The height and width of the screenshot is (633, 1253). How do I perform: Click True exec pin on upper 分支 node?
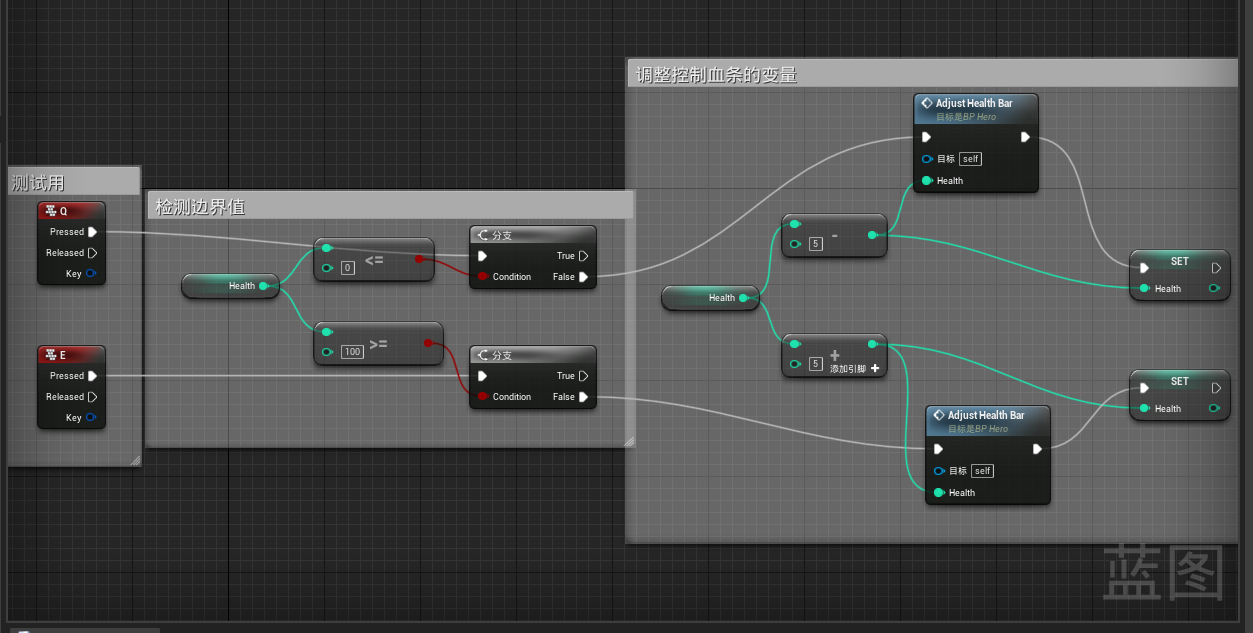click(x=583, y=256)
